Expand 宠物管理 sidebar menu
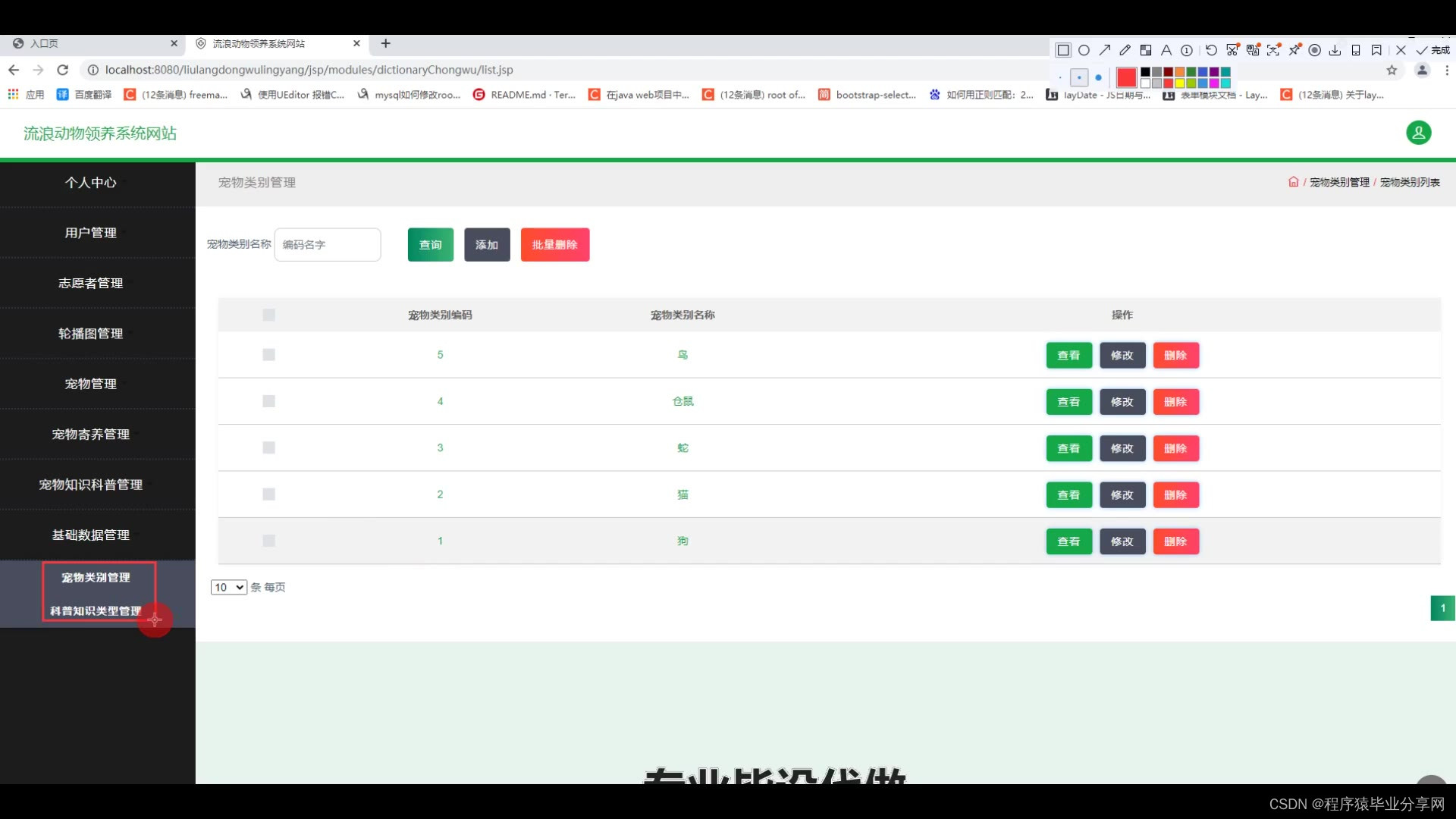This screenshot has width=1456, height=819. coord(90,384)
